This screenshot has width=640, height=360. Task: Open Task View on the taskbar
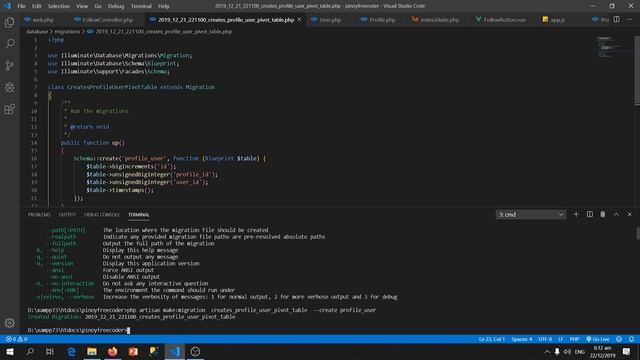click(x=50, y=351)
